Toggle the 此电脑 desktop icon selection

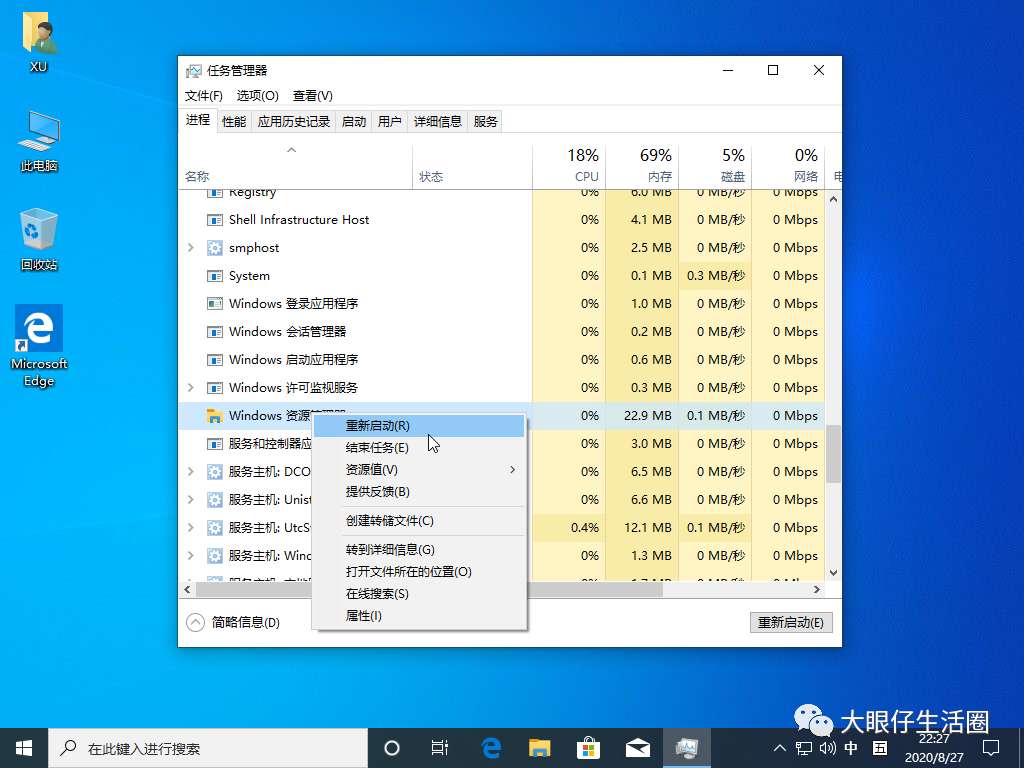tap(38, 130)
